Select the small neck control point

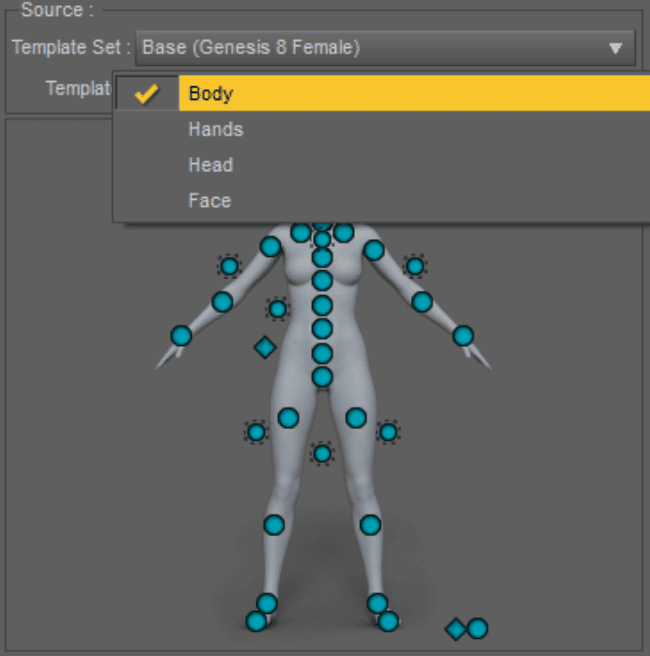coord(322,240)
